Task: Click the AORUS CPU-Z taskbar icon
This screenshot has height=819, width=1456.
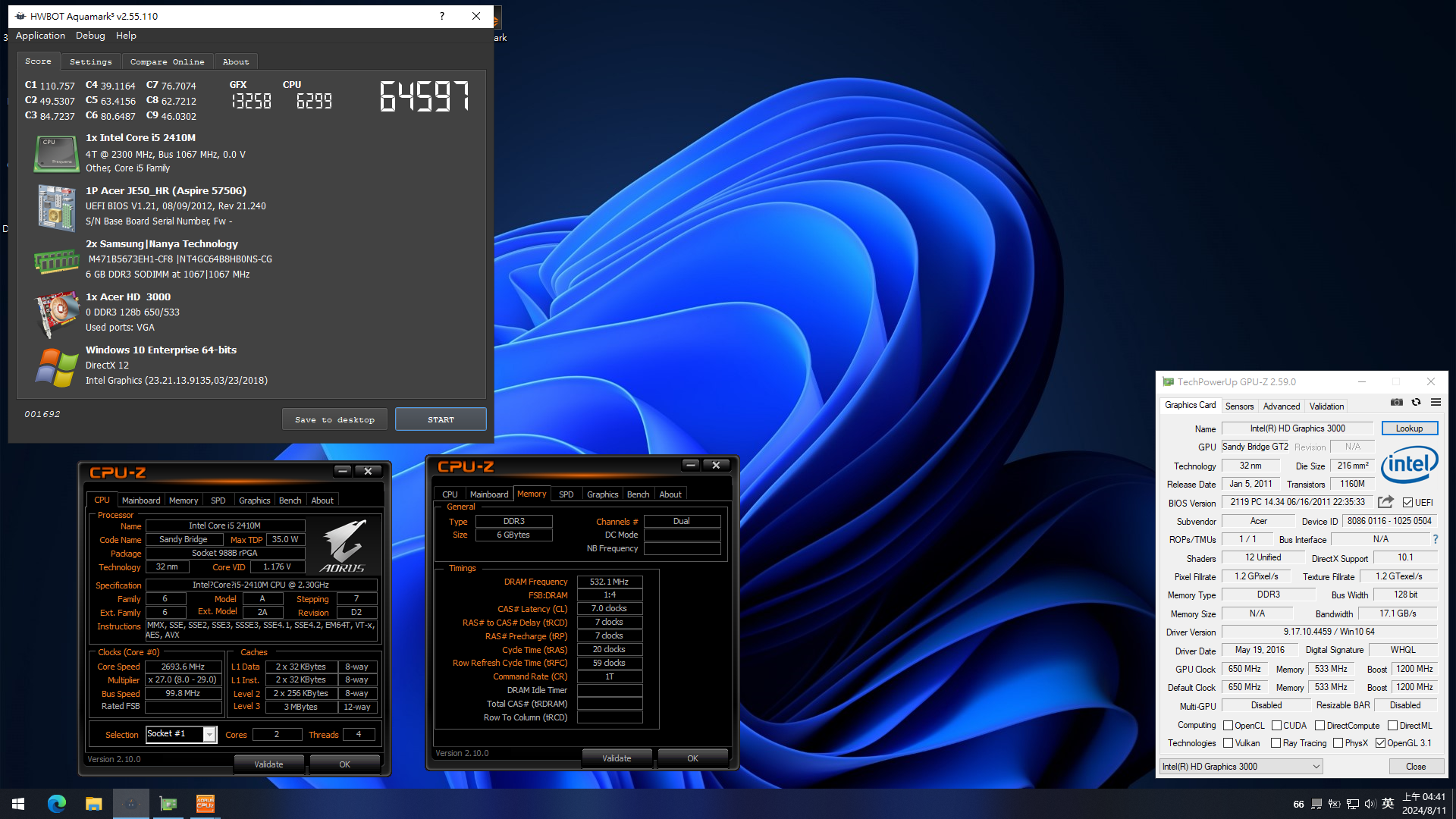Action: pyautogui.click(x=206, y=804)
